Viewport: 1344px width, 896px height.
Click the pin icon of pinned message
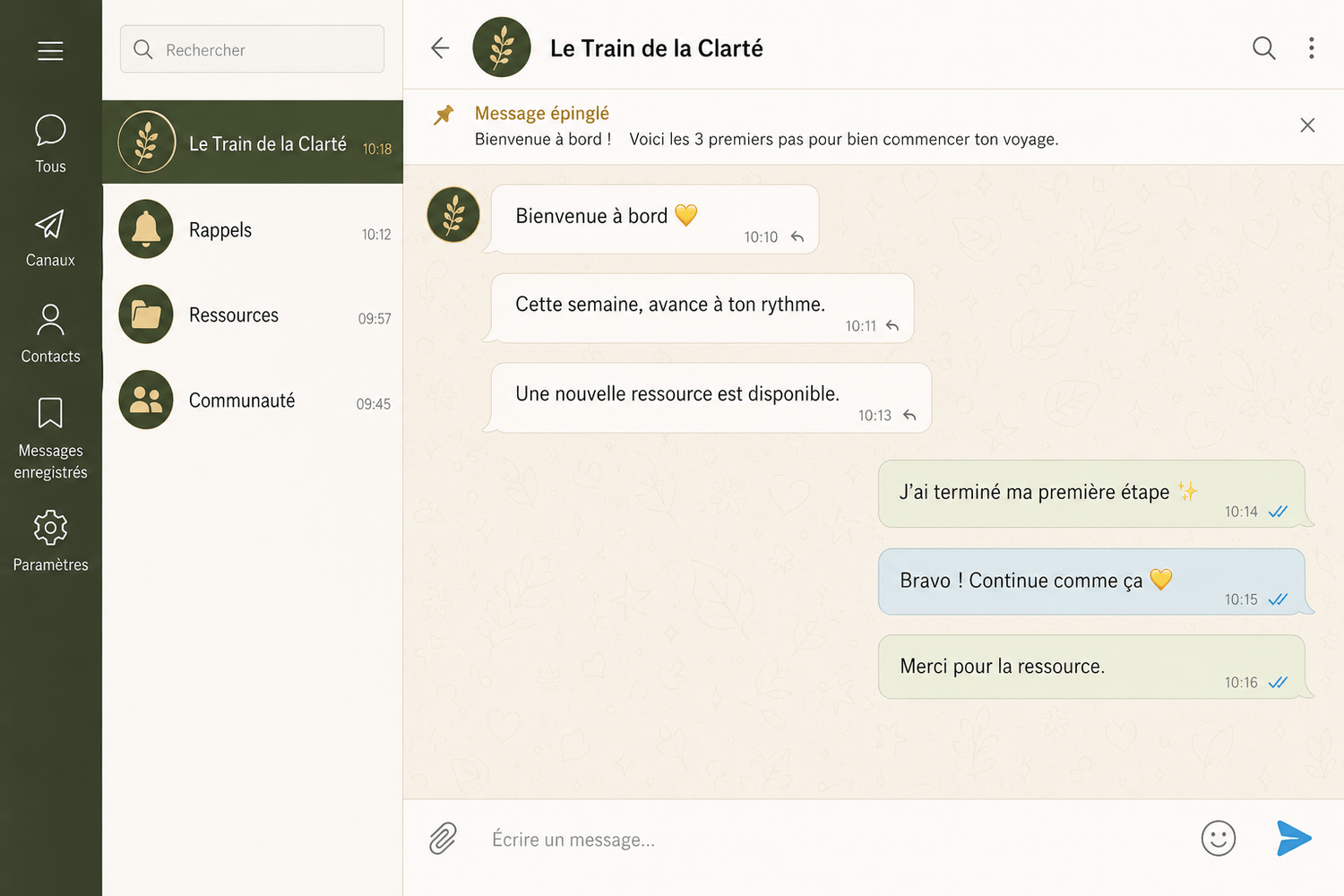[444, 115]
